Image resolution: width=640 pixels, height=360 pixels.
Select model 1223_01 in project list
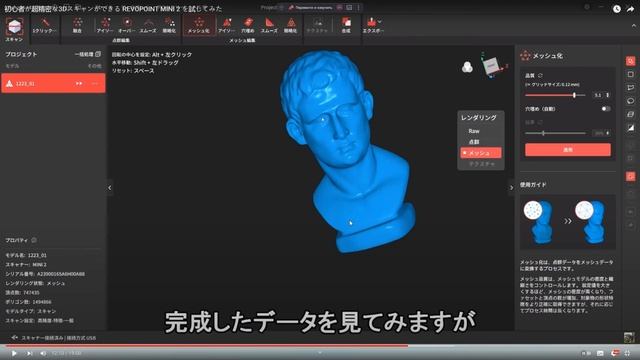(53, 83)
